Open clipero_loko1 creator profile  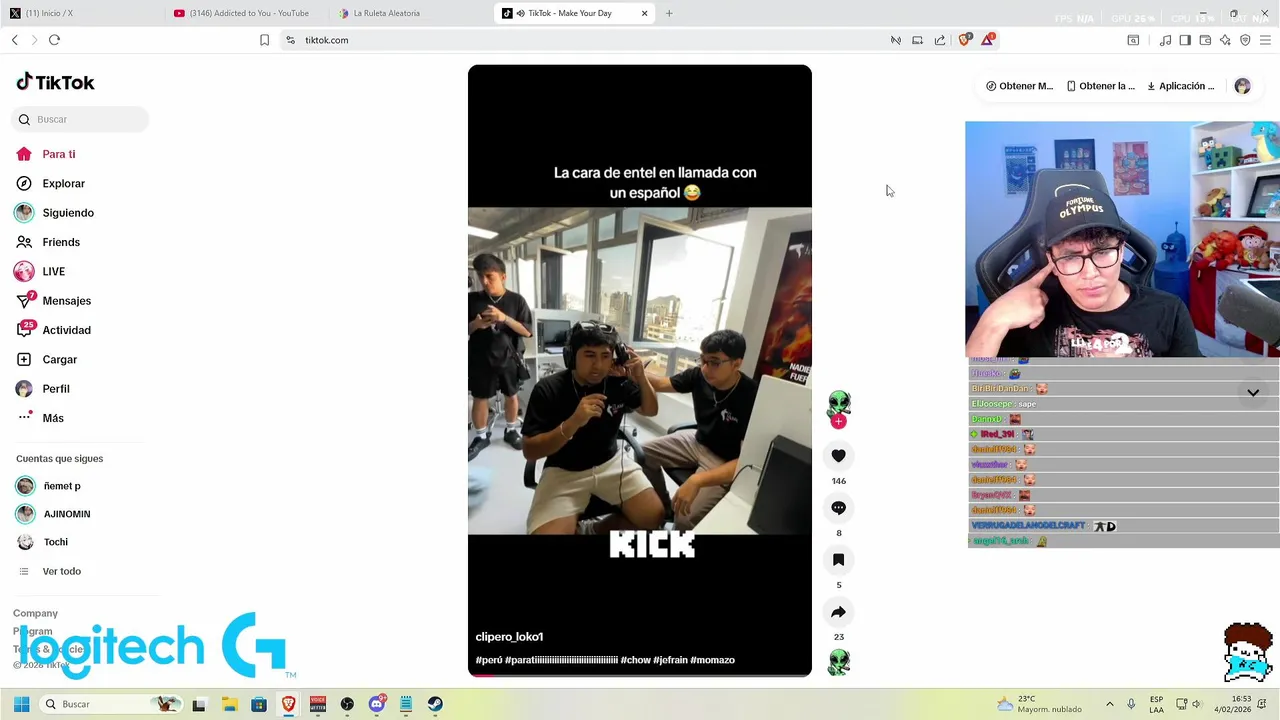coord(509,637)
